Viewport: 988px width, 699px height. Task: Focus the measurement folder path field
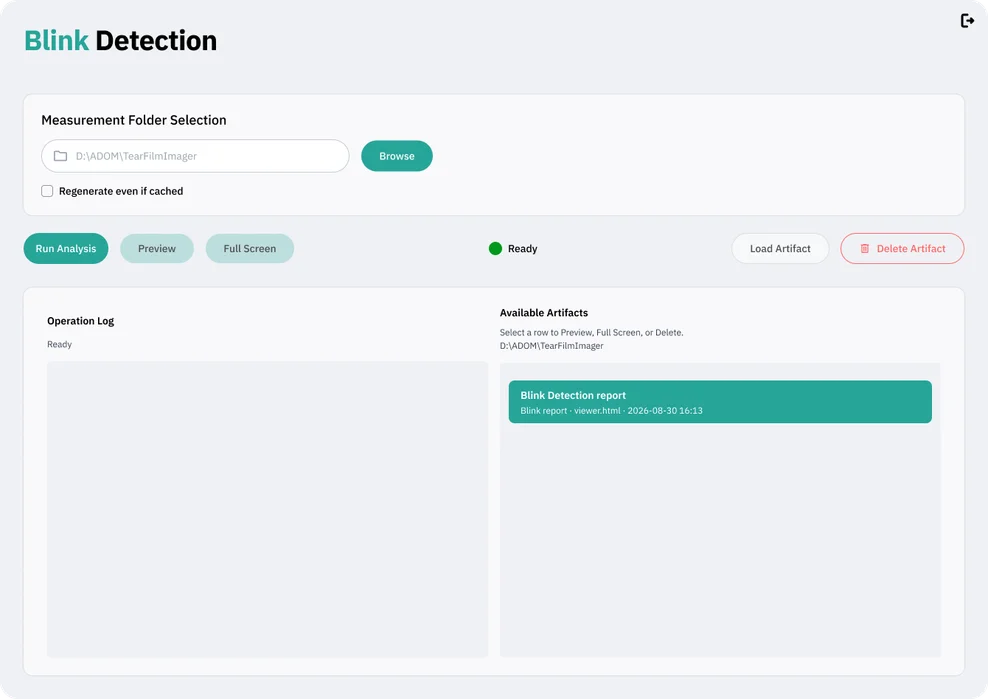point(195,156)
